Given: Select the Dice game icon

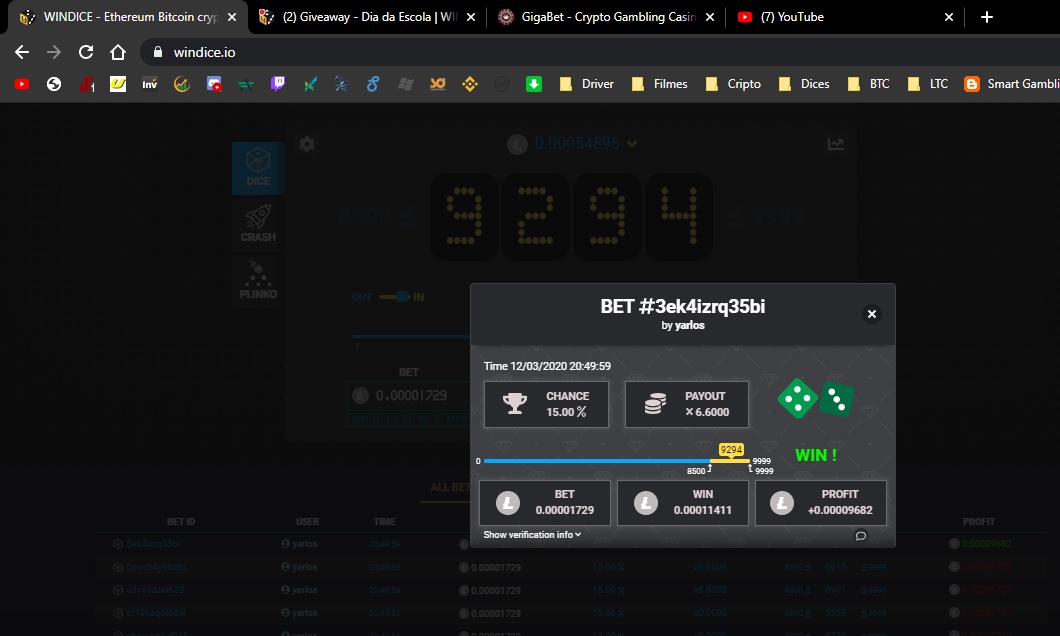Looking at the screenshot, I should point(258,167).
